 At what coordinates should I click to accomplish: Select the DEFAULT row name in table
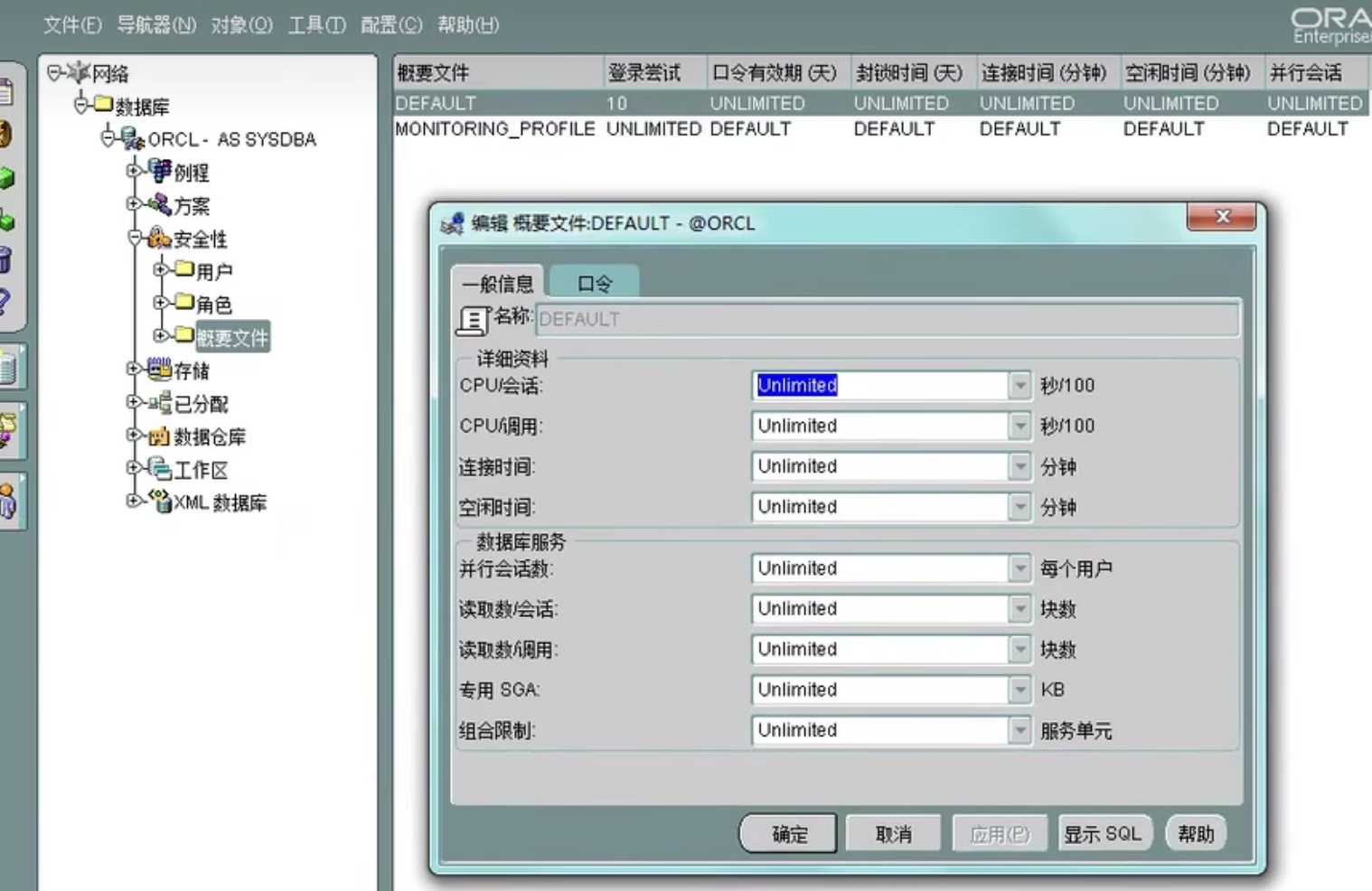[435, 104]
